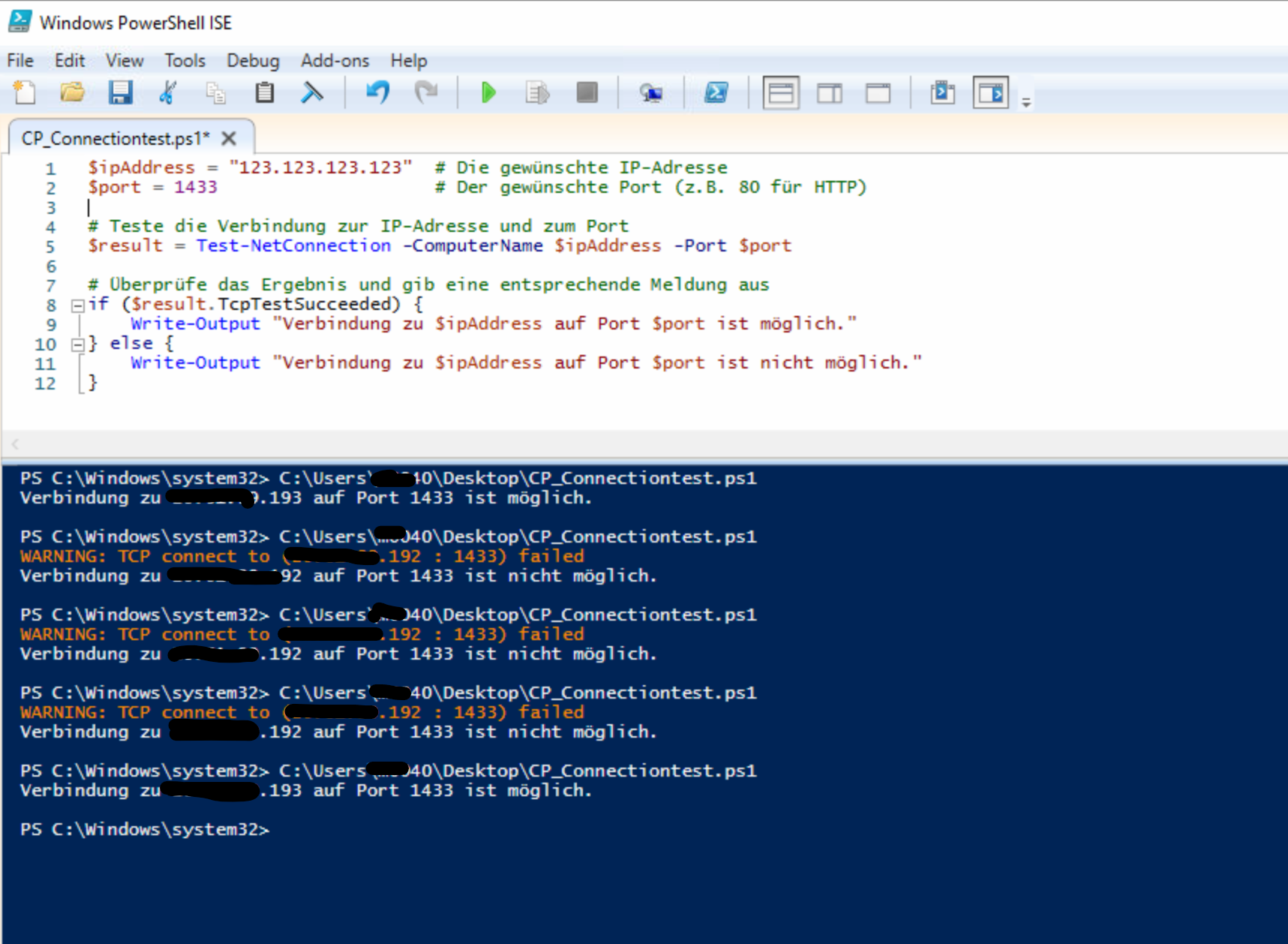Viewport: 1288px width, 944px height.
Task: Toggle Show Script Pane Top layout
Action: [780, 93]
